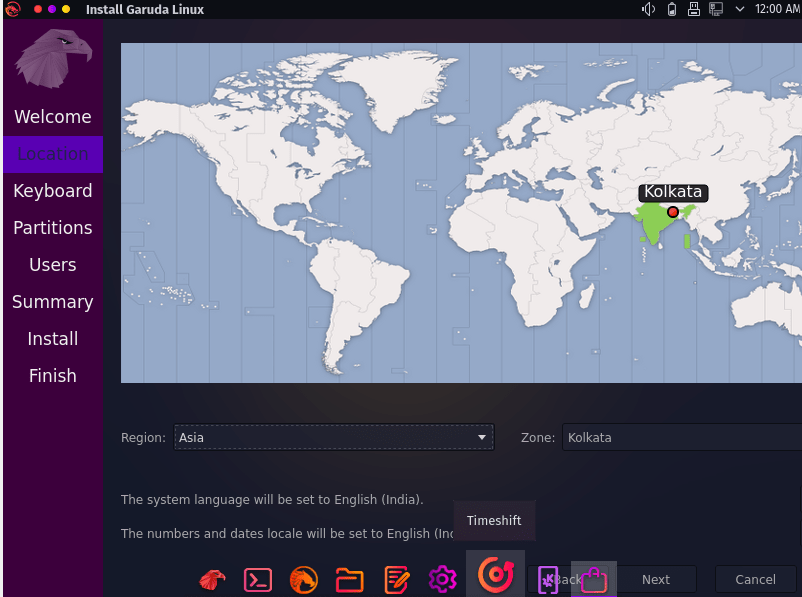This screenshot has width=802, height=597.
Task: Select the highlighted Location step
Action: coord(53,154)
